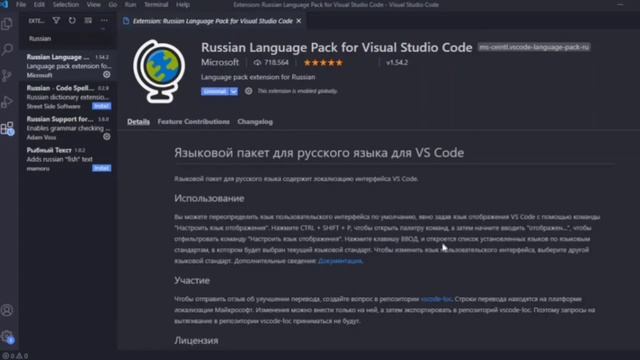
Task: Expand the Uninstall dropdown arrow
Action: (x=233, y=91)
